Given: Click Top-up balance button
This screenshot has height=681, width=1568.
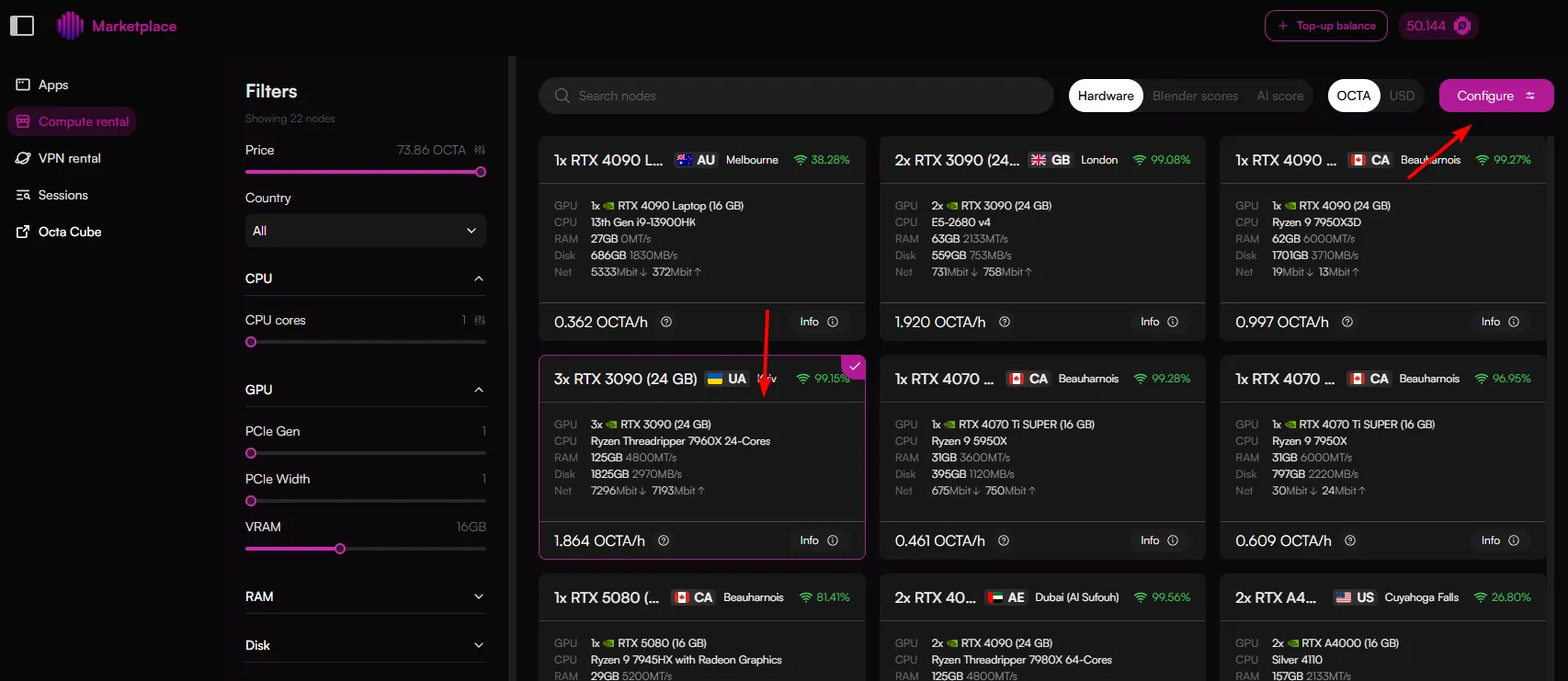Looking at the screenshot, I should (x=1326, y=26).
